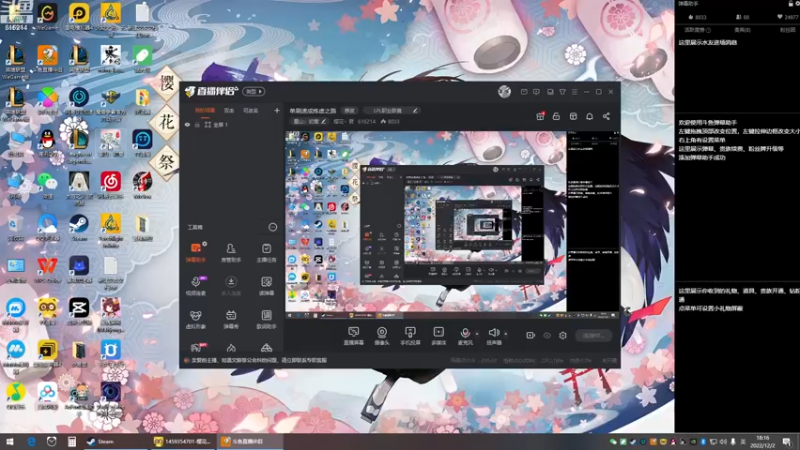Click the record video icon

(530, 335)
